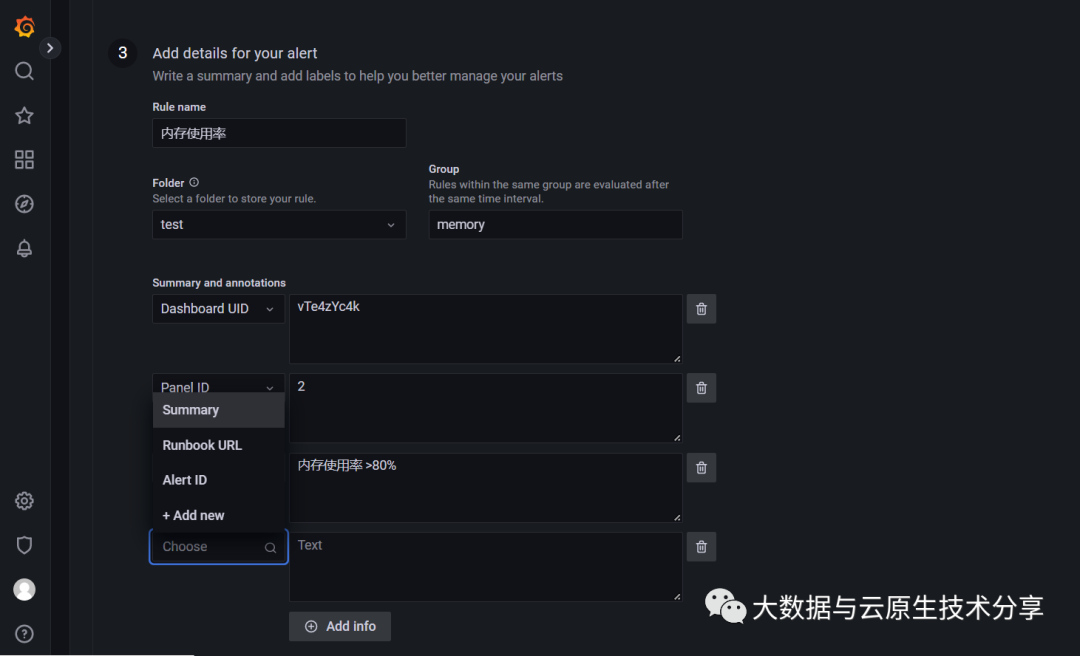
Task: Click the Grafana logo home icon
Action: click(25, 27)
